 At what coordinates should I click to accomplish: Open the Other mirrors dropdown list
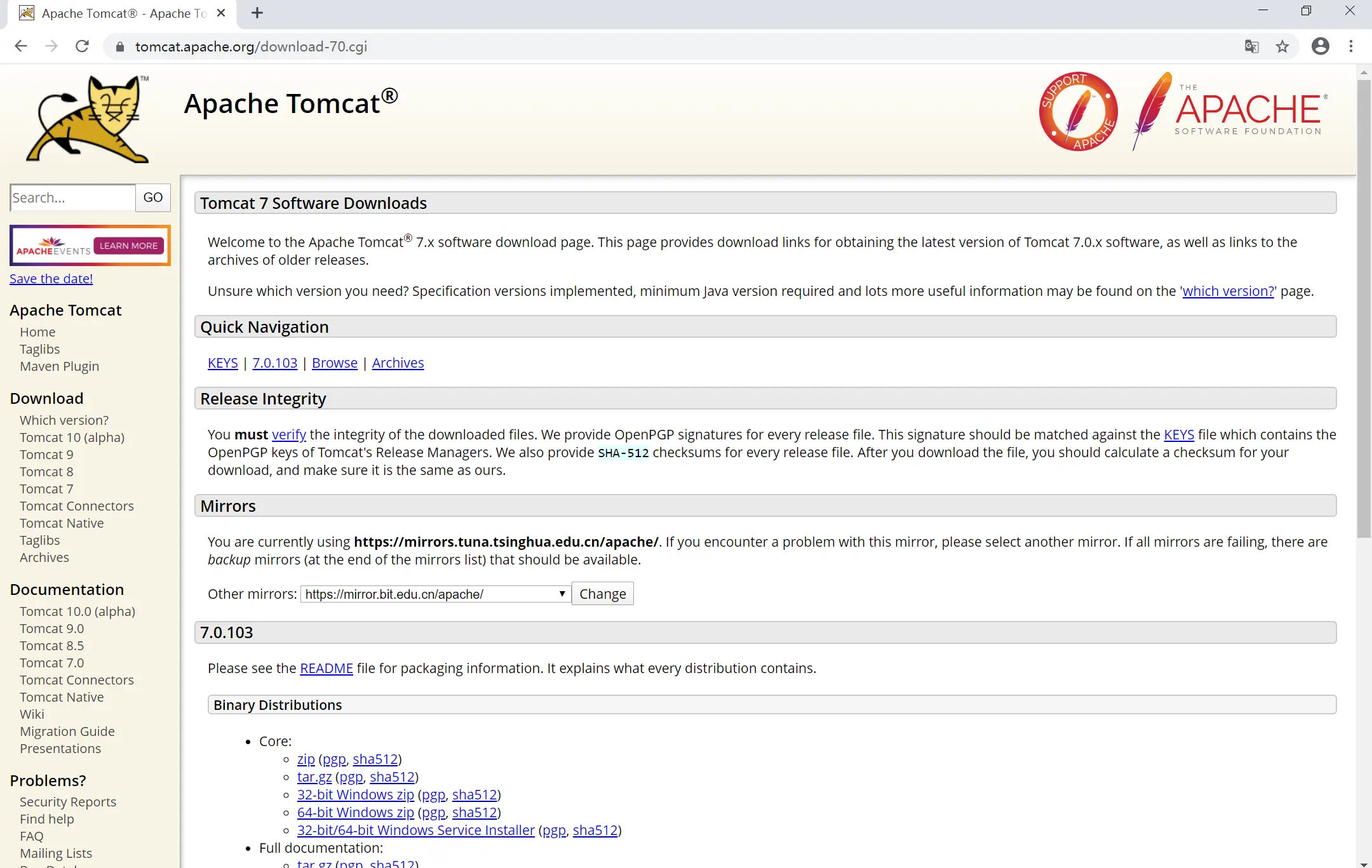(435, 594)
